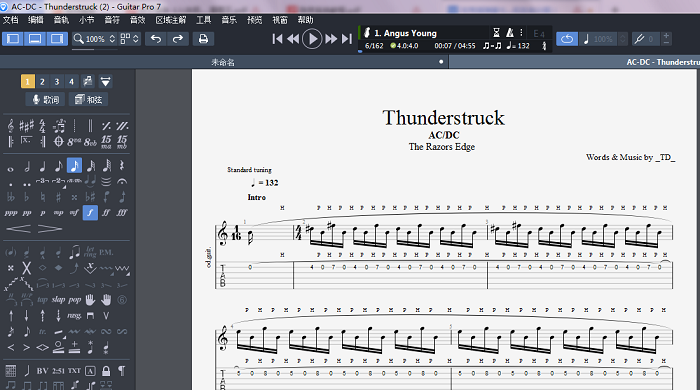Open the key signature tool (three sharps)

[x=26, y=126]
